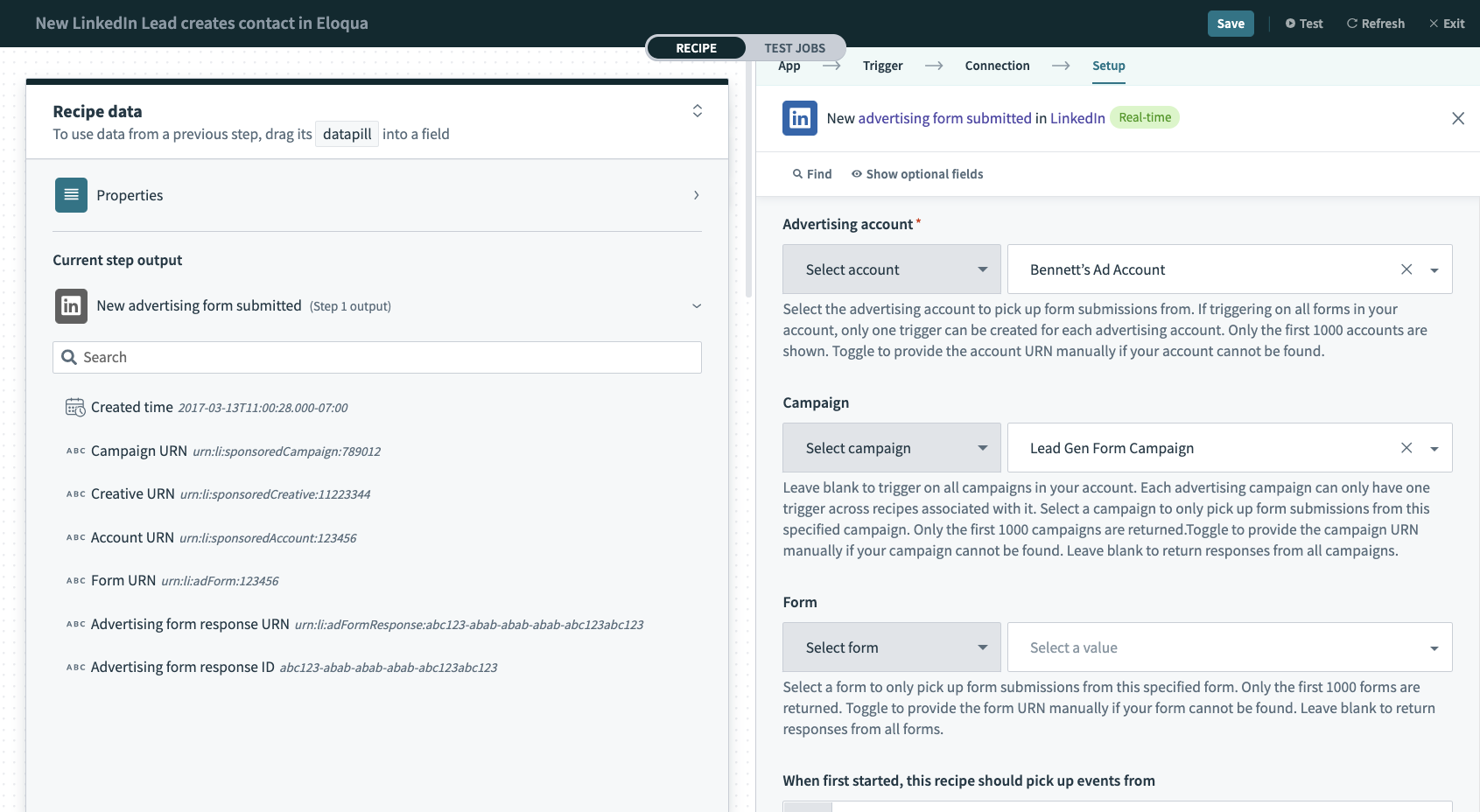This screenshot has width=1480, height=812.
Task: Open the form Select a value dropdown
Action: click(1230, 647)
